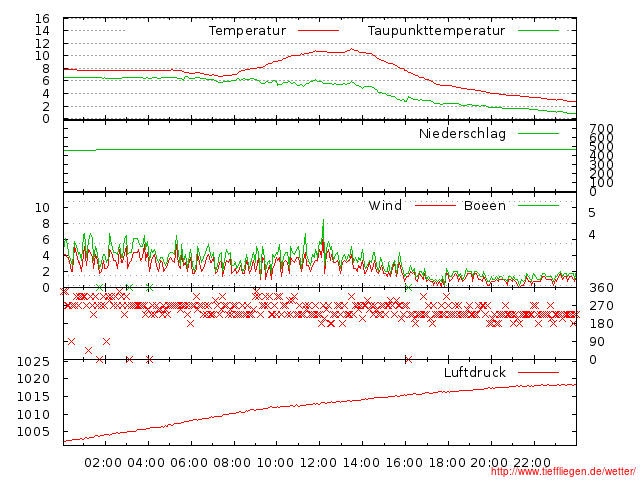
Task: Click the green Taupunkttemperatur legend line
Action: [x=538, y=31]
